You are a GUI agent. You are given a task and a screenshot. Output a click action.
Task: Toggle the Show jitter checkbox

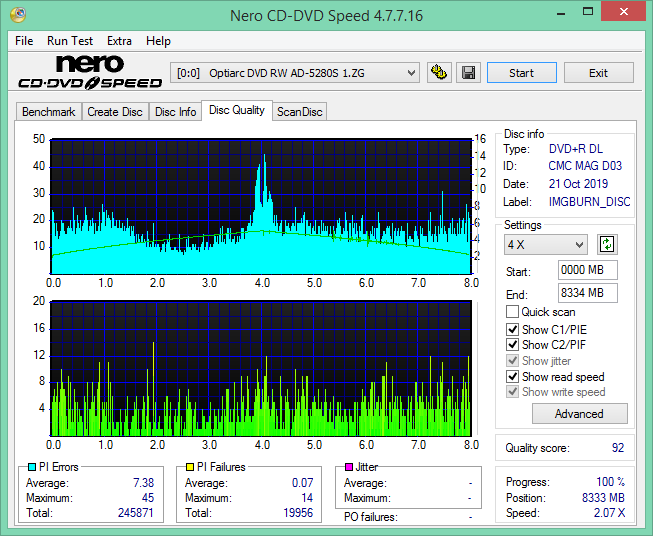coord(512,361)
